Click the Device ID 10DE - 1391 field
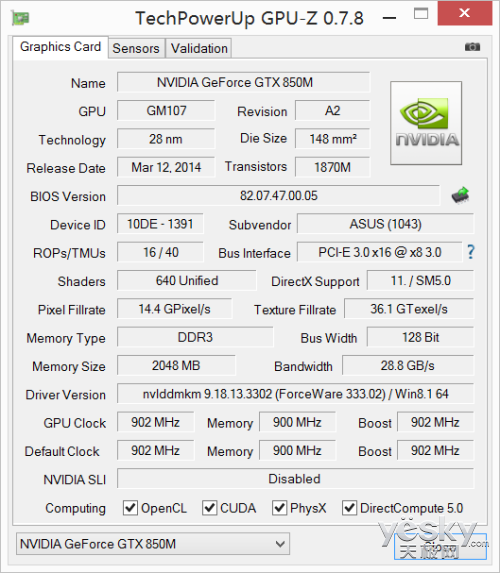The height and width of the screenshot is (573, 500). (160, 224)
